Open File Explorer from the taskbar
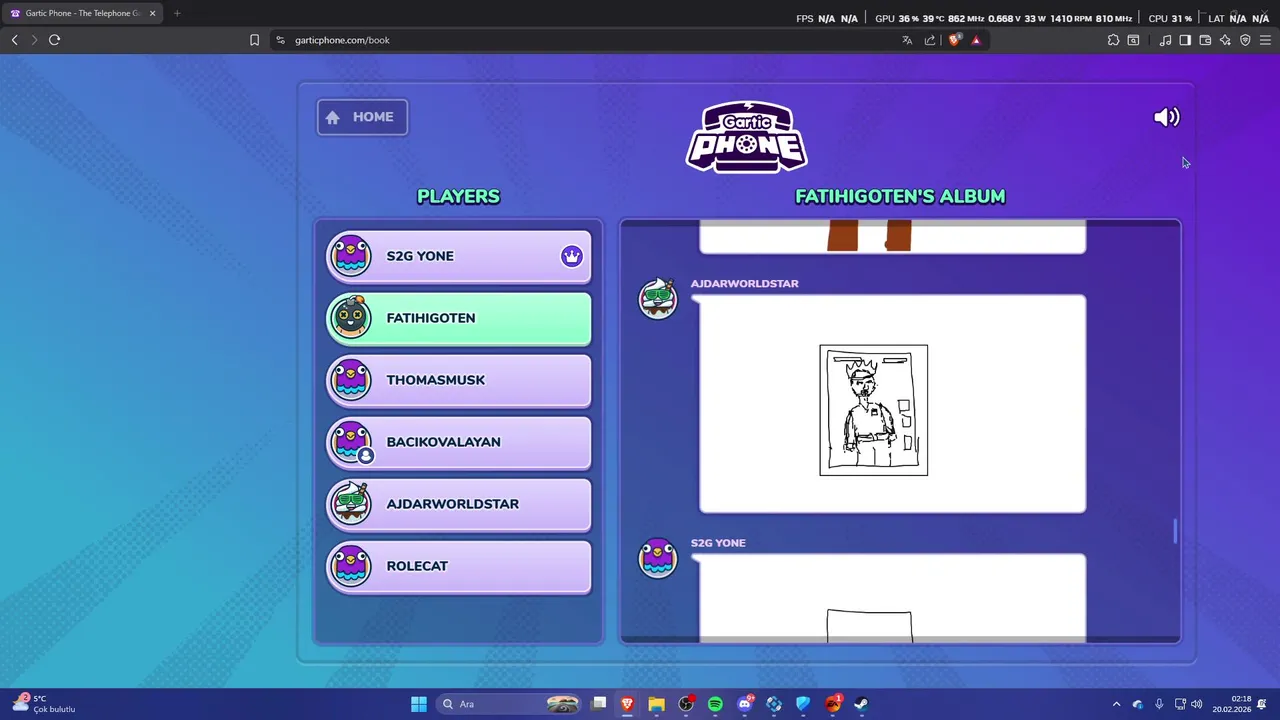This screenshot has width=1280, height=720. pyautogui.click(x=656, y=704)
